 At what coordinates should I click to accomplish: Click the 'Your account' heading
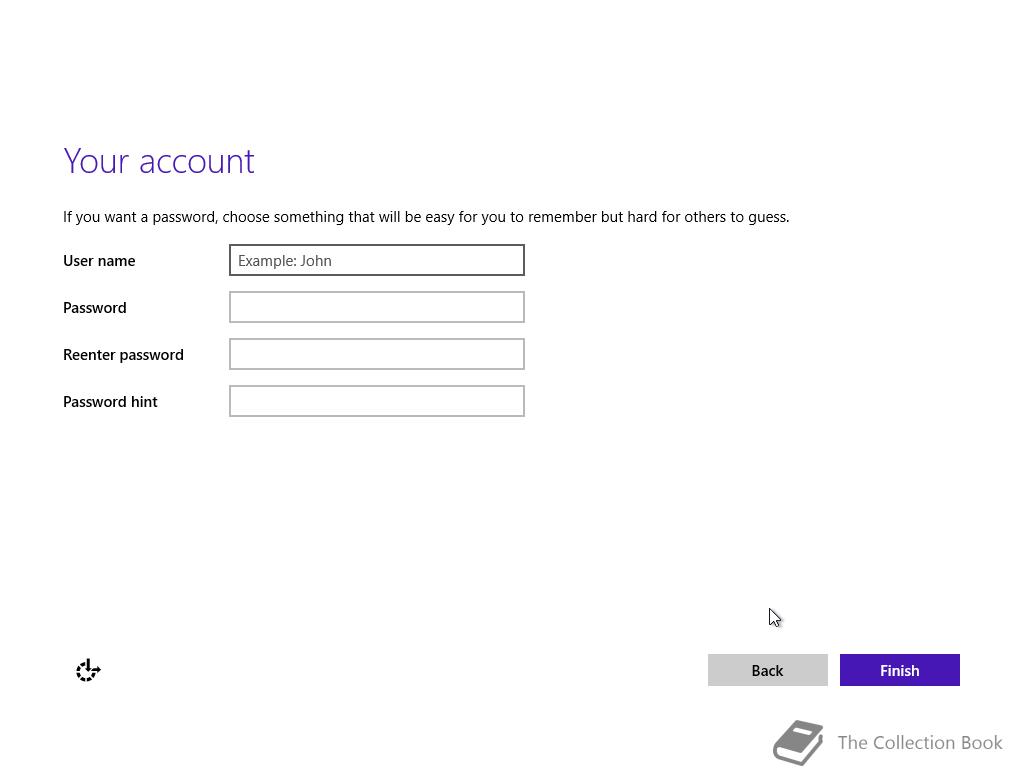coord(159,161)
